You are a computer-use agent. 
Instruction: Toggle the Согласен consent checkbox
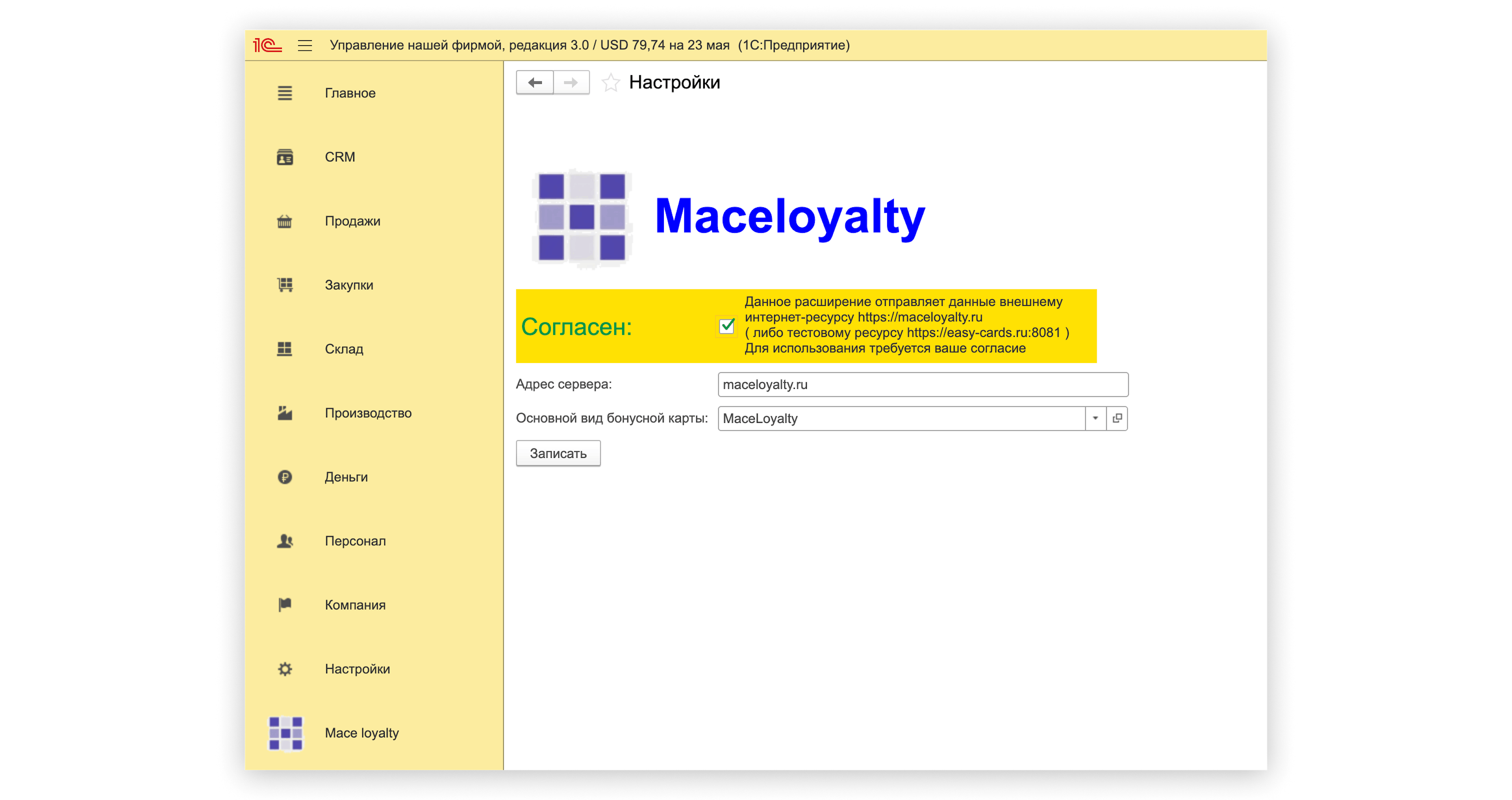tap(726, 326)
